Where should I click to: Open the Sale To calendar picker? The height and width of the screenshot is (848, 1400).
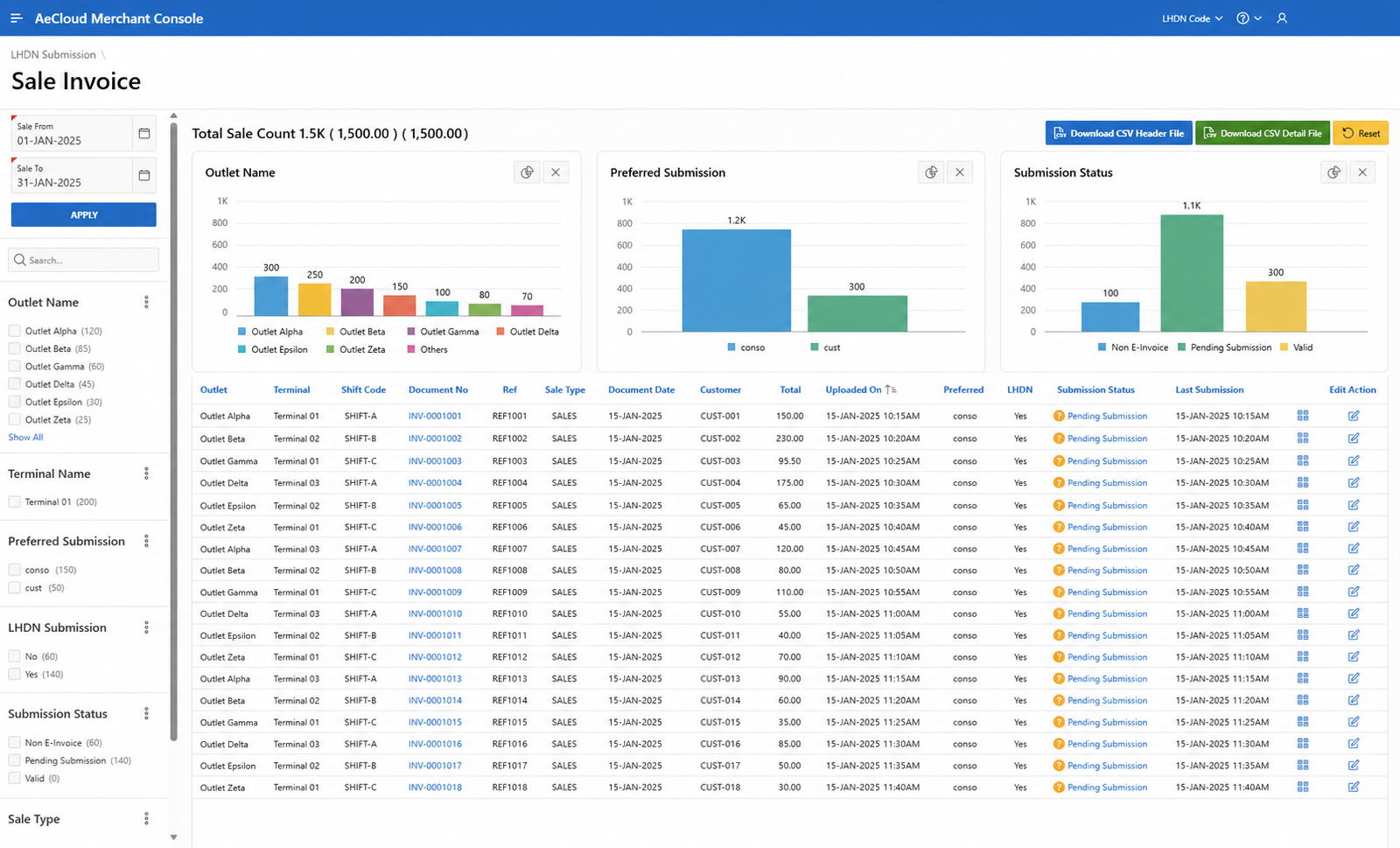(144, 176)
